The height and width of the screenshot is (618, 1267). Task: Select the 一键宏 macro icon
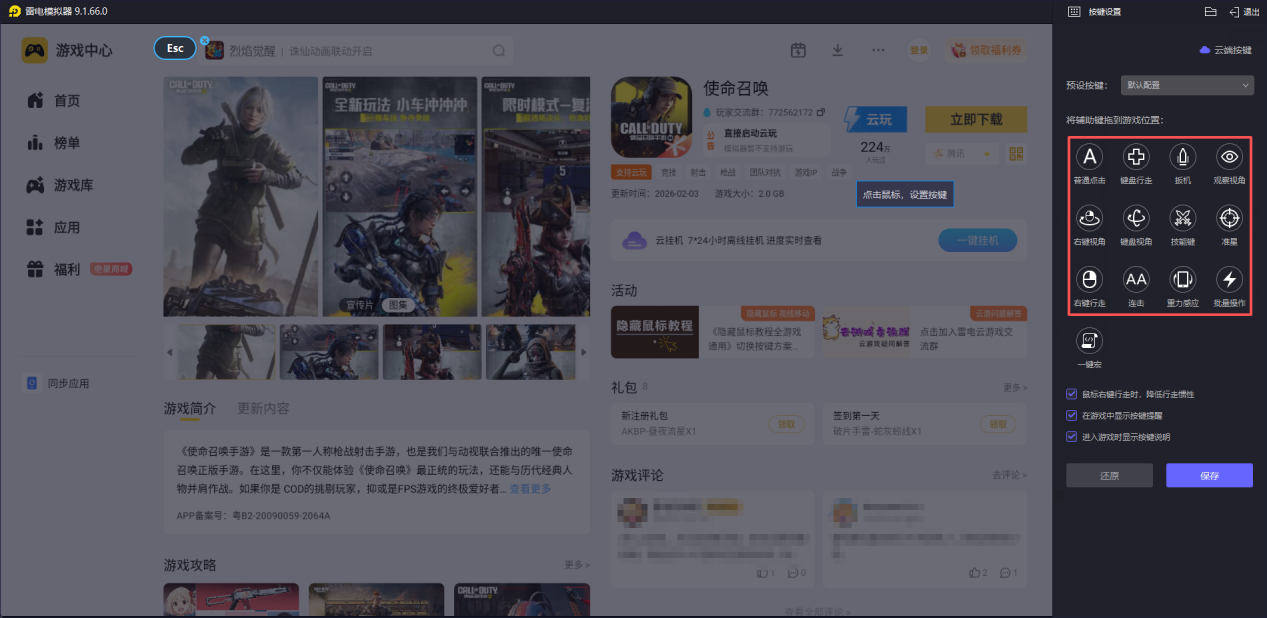(x=1090, y=341)
